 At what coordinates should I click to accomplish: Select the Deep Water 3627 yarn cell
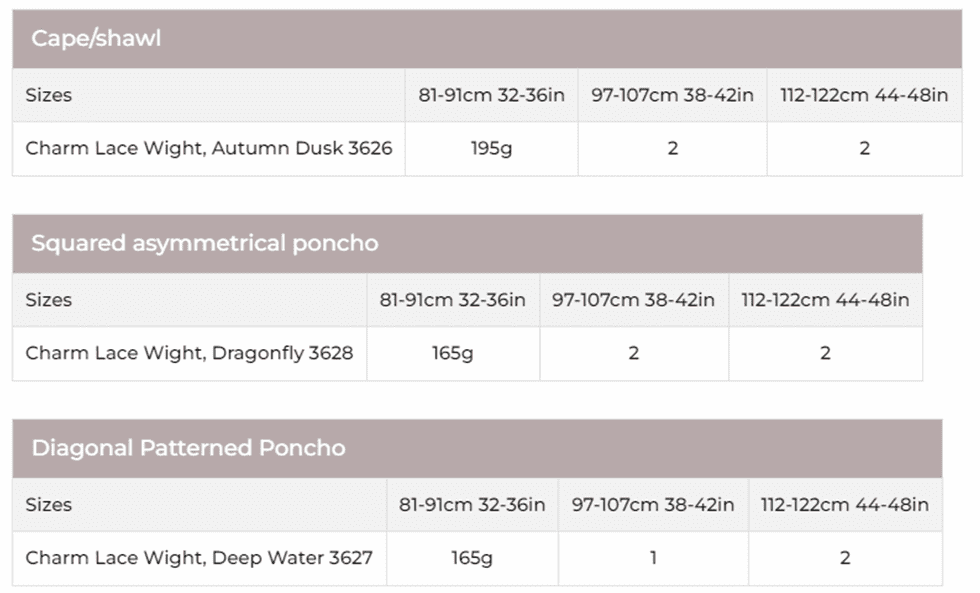coord(198,557)
